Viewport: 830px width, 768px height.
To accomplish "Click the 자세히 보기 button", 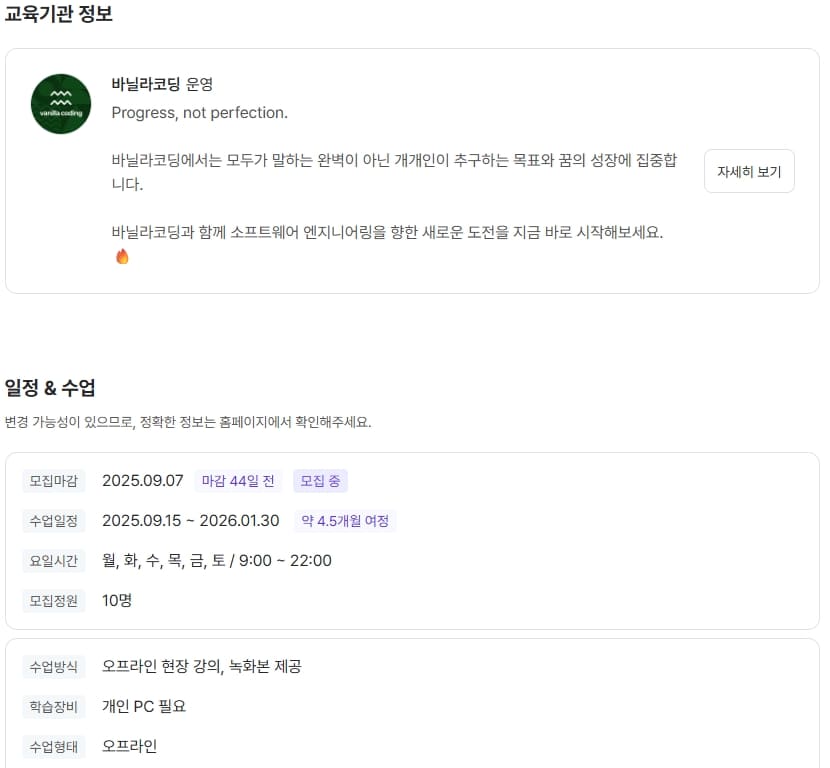I will pos(749,171).
